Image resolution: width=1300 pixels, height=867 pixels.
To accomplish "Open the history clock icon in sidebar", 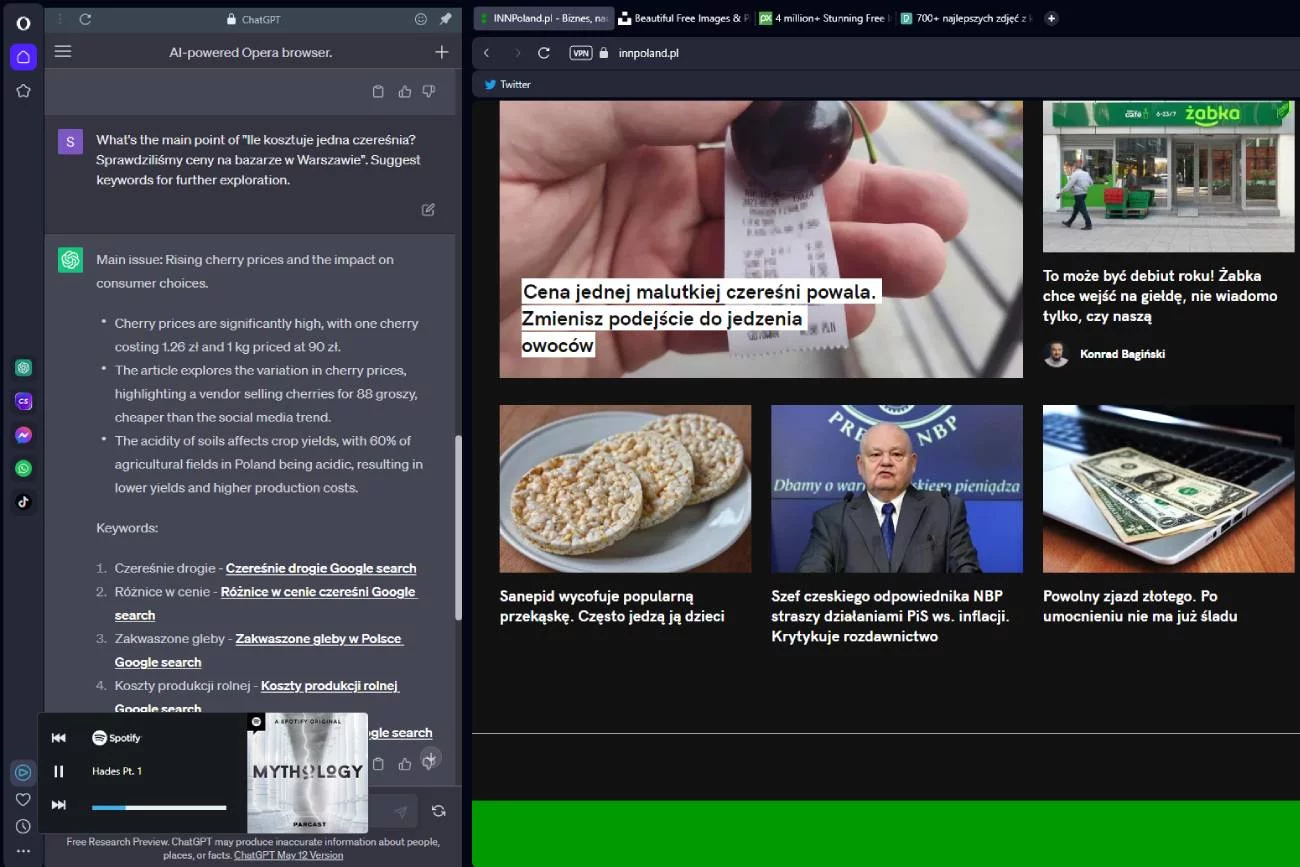I will coord(23,826).
